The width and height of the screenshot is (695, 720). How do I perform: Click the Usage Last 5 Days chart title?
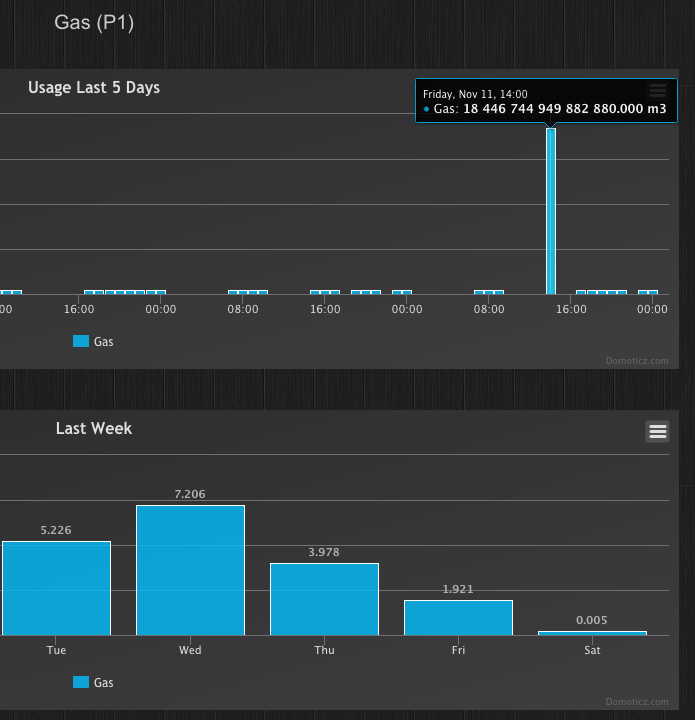coord(94,87)
